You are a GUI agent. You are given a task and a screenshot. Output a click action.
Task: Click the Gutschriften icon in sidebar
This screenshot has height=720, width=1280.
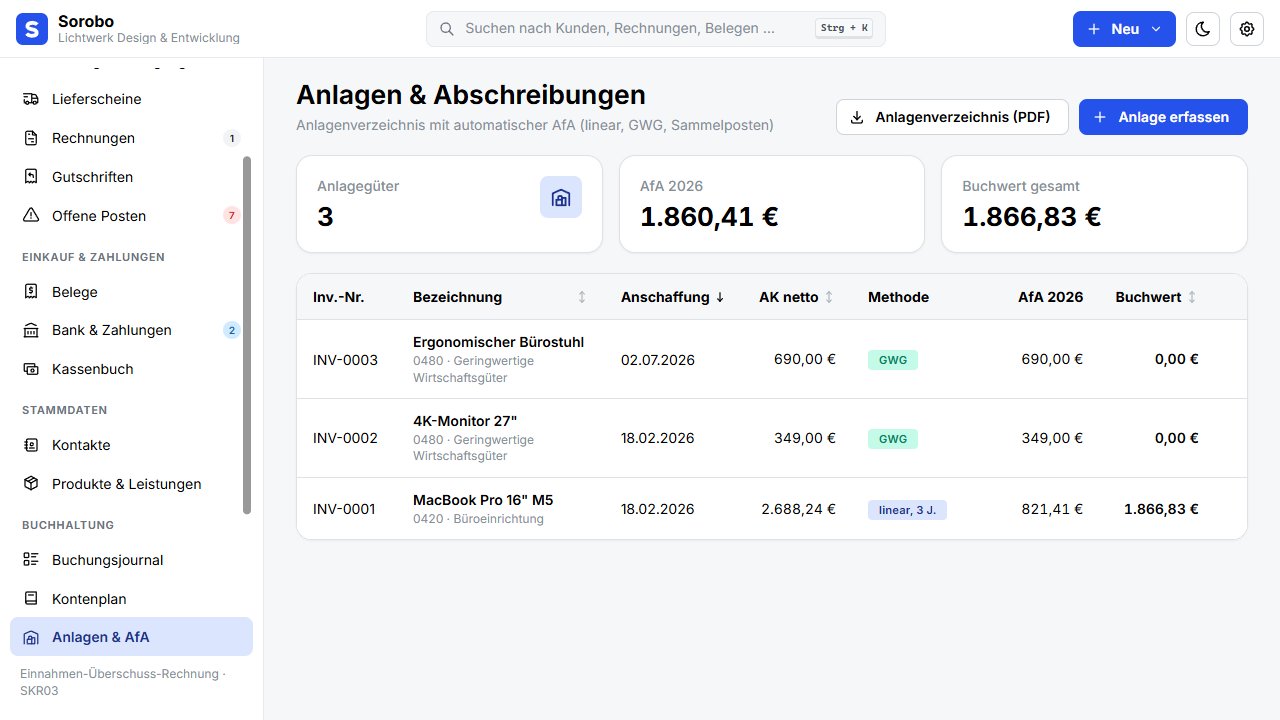pos(31,177)
